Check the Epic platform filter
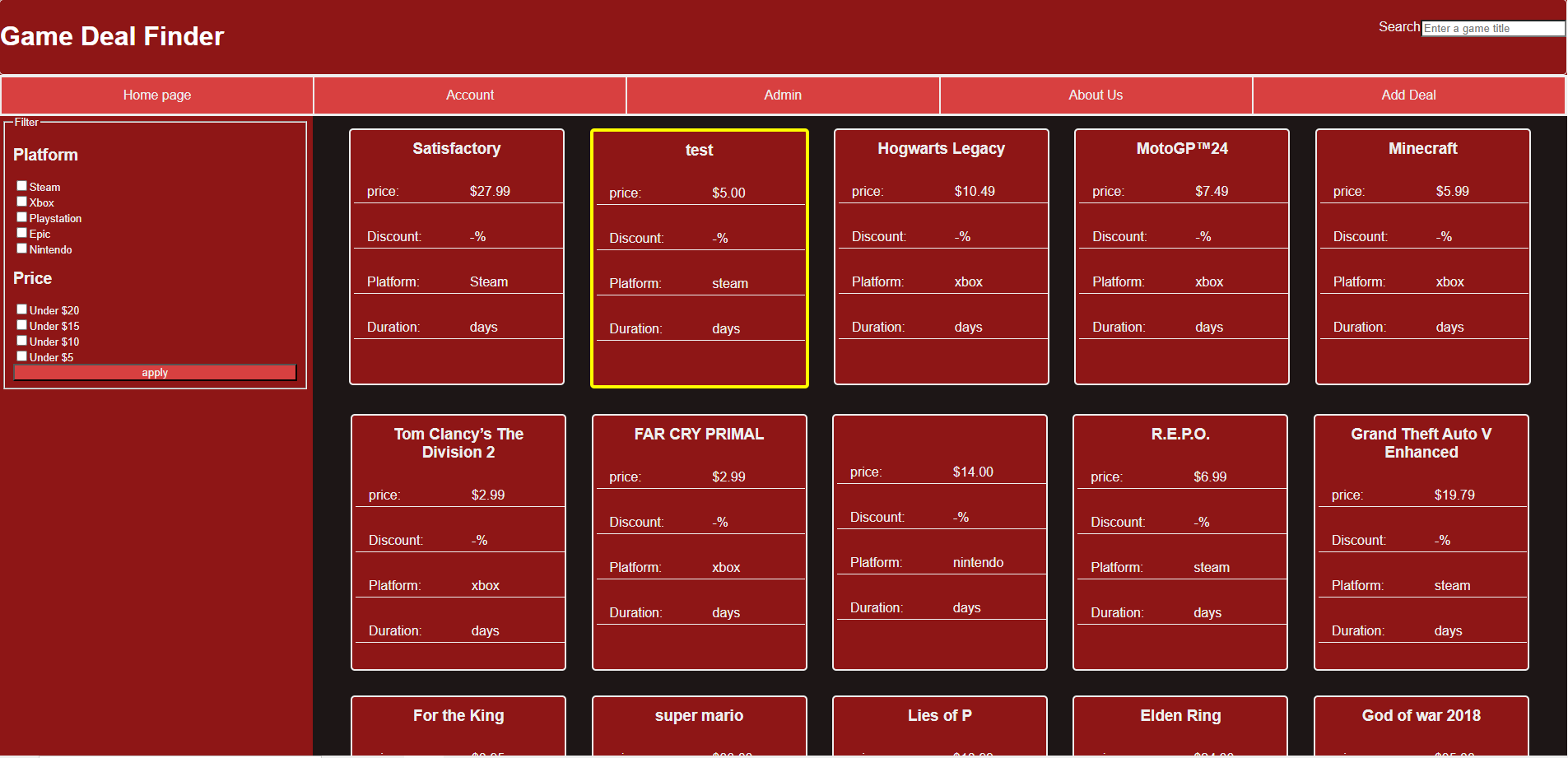The width and height of the screenshot is (1568, 758). click(x=21, y=232)
